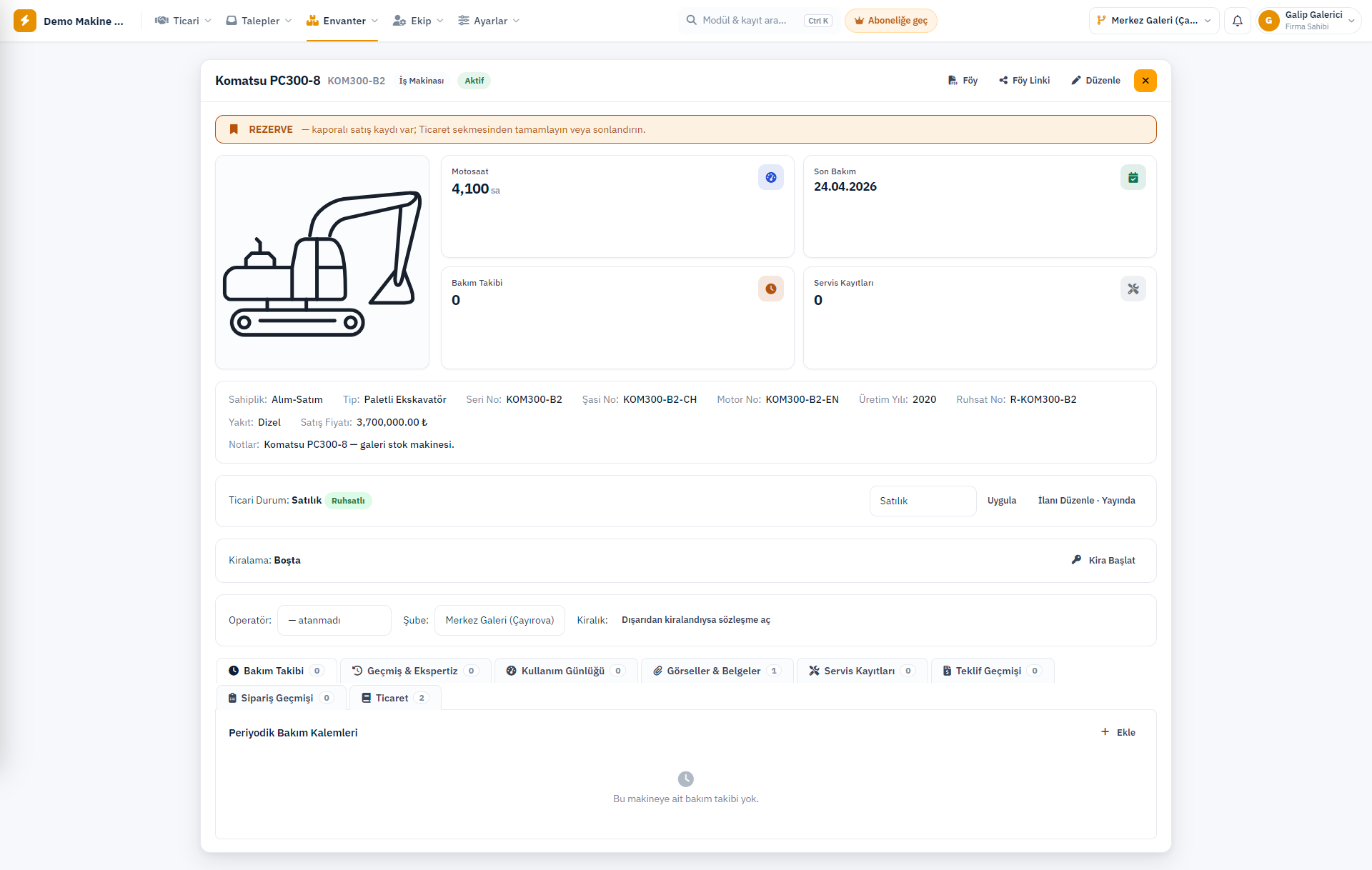Click the Uygula button
This screenshot has height=870, width=1372.
tap(1002, 501)
